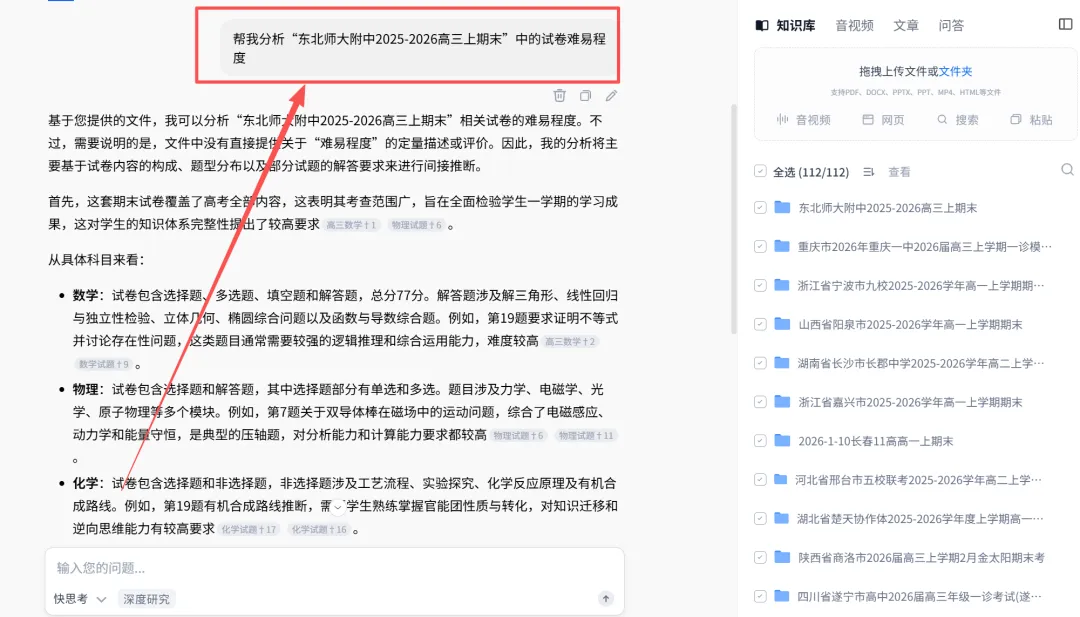Open folder icon for 四川省遂宁市高中 item
Image resolution: width=1080 pixels, height=617 pixels.
pyautogui.click(x=782, y=596)
